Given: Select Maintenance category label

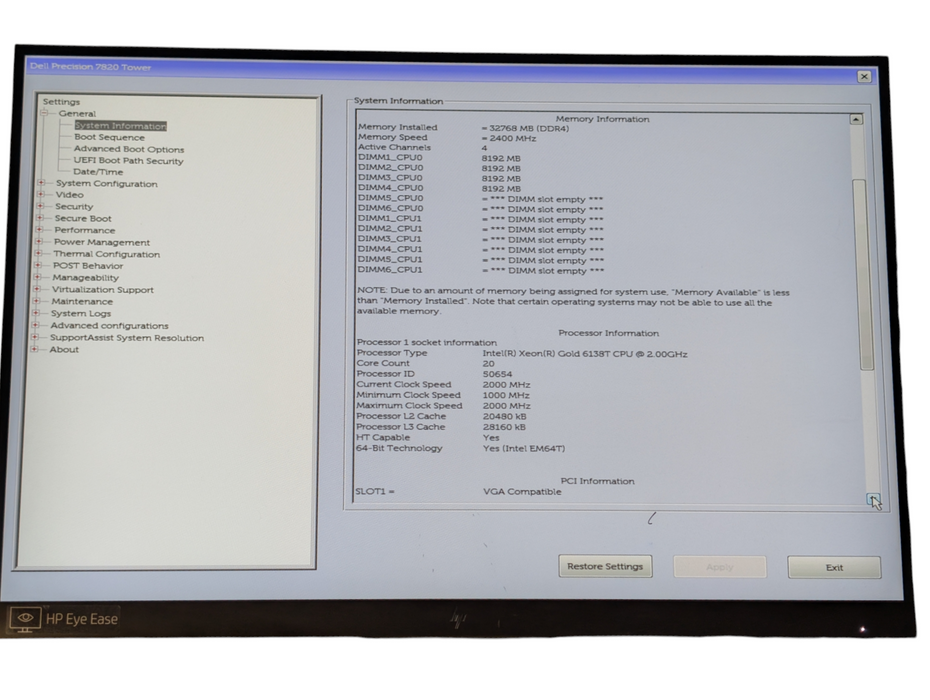Looking at the screenshot, I should [x=82, y=301].
